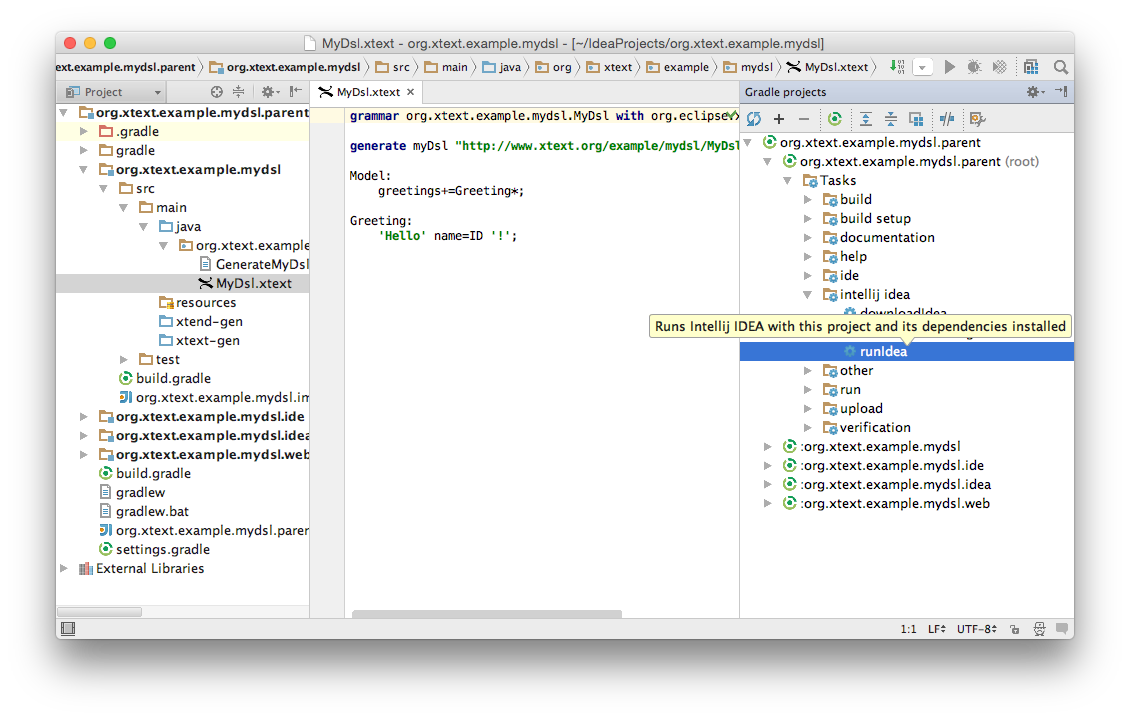Image resolution: width=1130 pixels, height=719 pixels.
Task: Expand External Libraries node
Action: tap(63, 568)
